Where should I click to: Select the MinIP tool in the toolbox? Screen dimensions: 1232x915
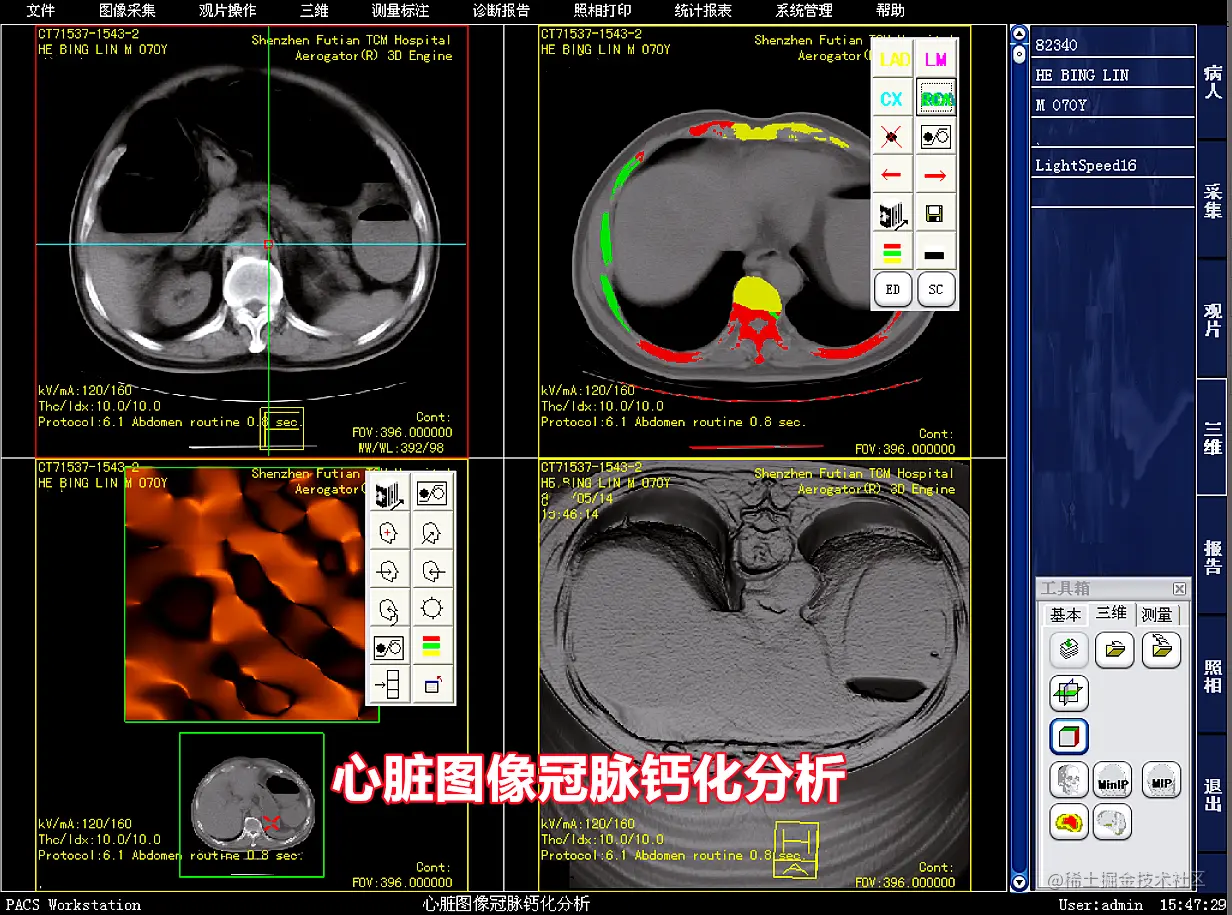click(1113, 781)
